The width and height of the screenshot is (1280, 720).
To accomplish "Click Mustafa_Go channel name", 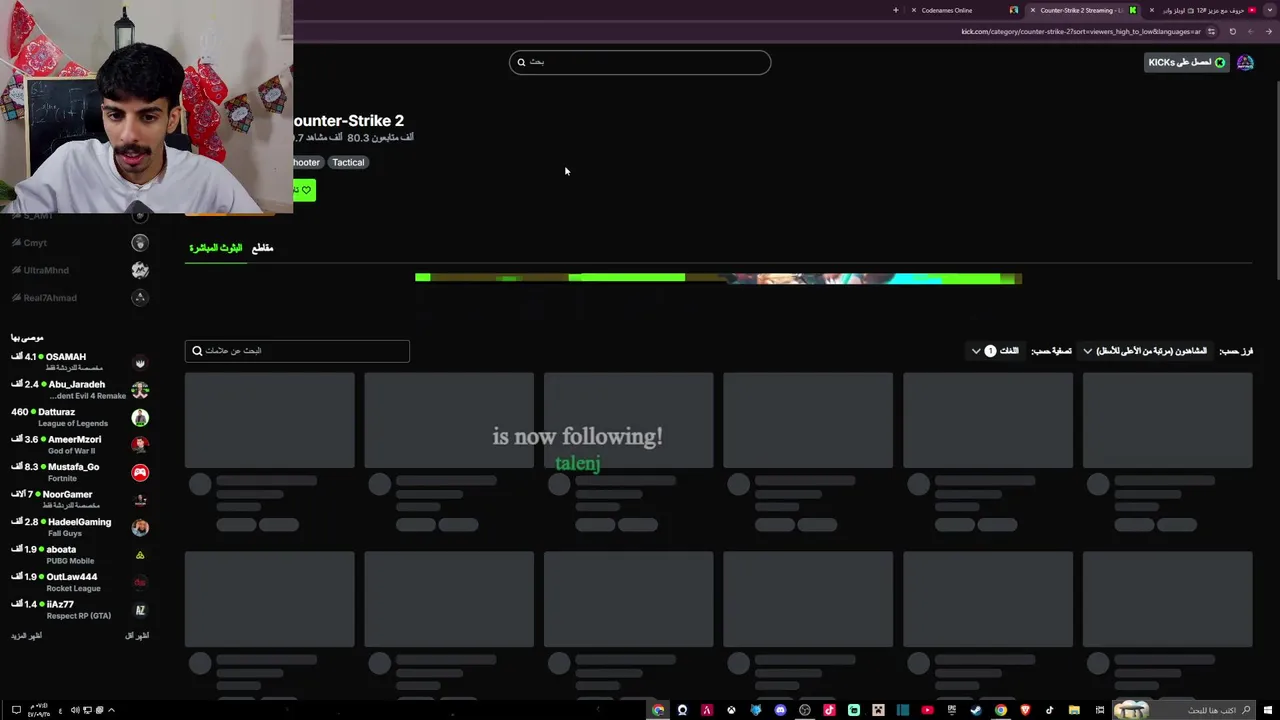I will (73, 467).
